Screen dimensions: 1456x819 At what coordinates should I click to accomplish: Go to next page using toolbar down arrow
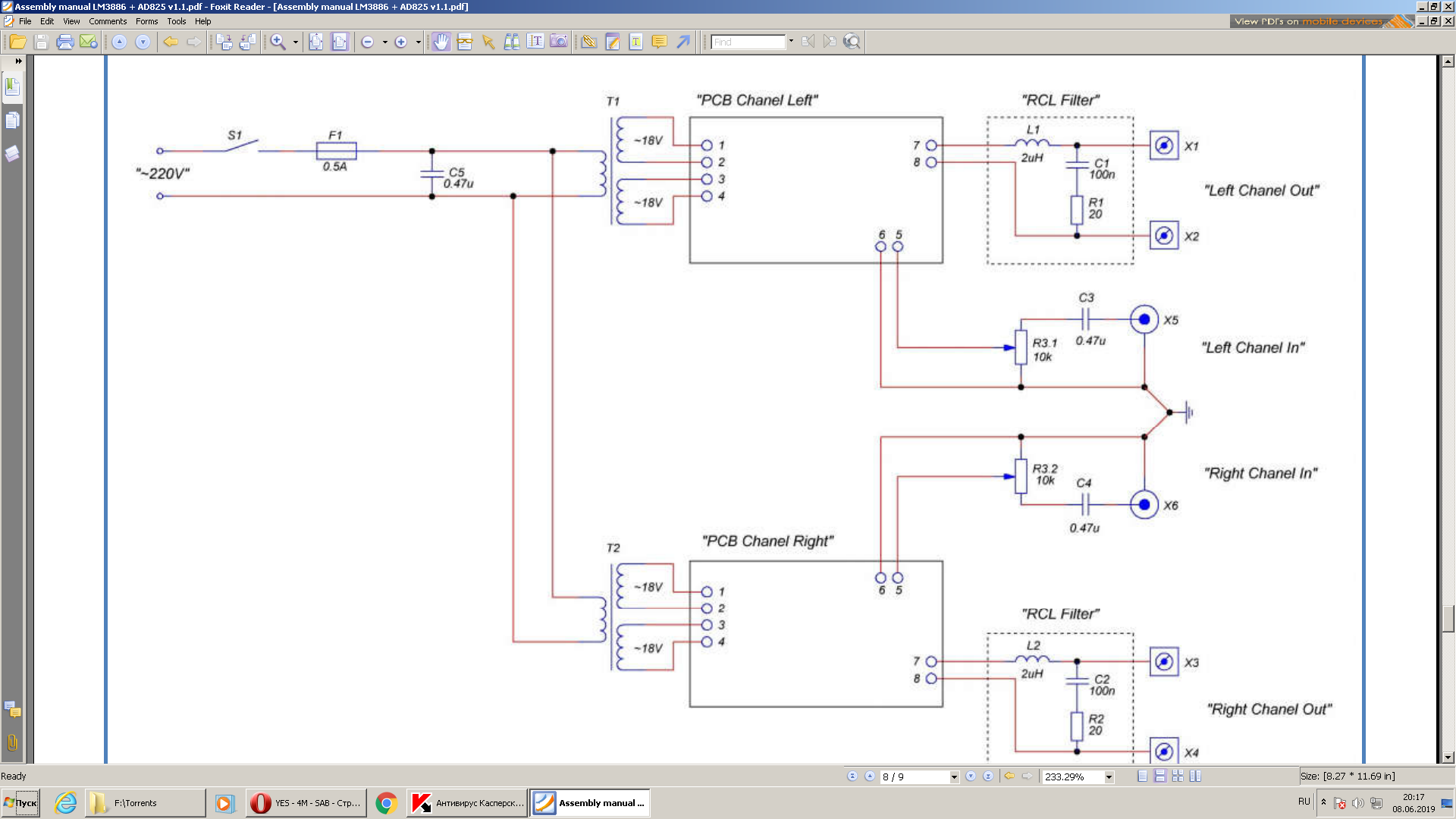click(143, 42)
